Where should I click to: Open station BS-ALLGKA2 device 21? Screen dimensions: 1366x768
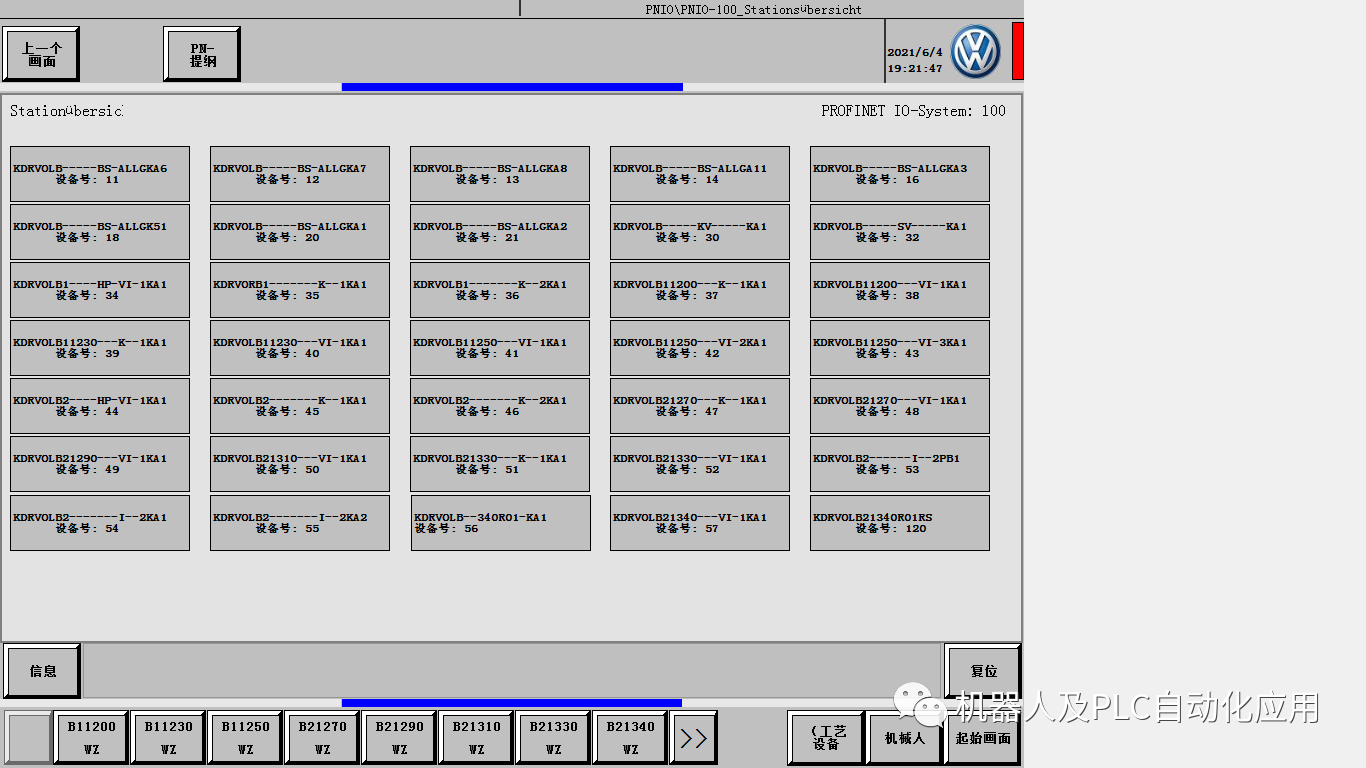coord(500,232)
